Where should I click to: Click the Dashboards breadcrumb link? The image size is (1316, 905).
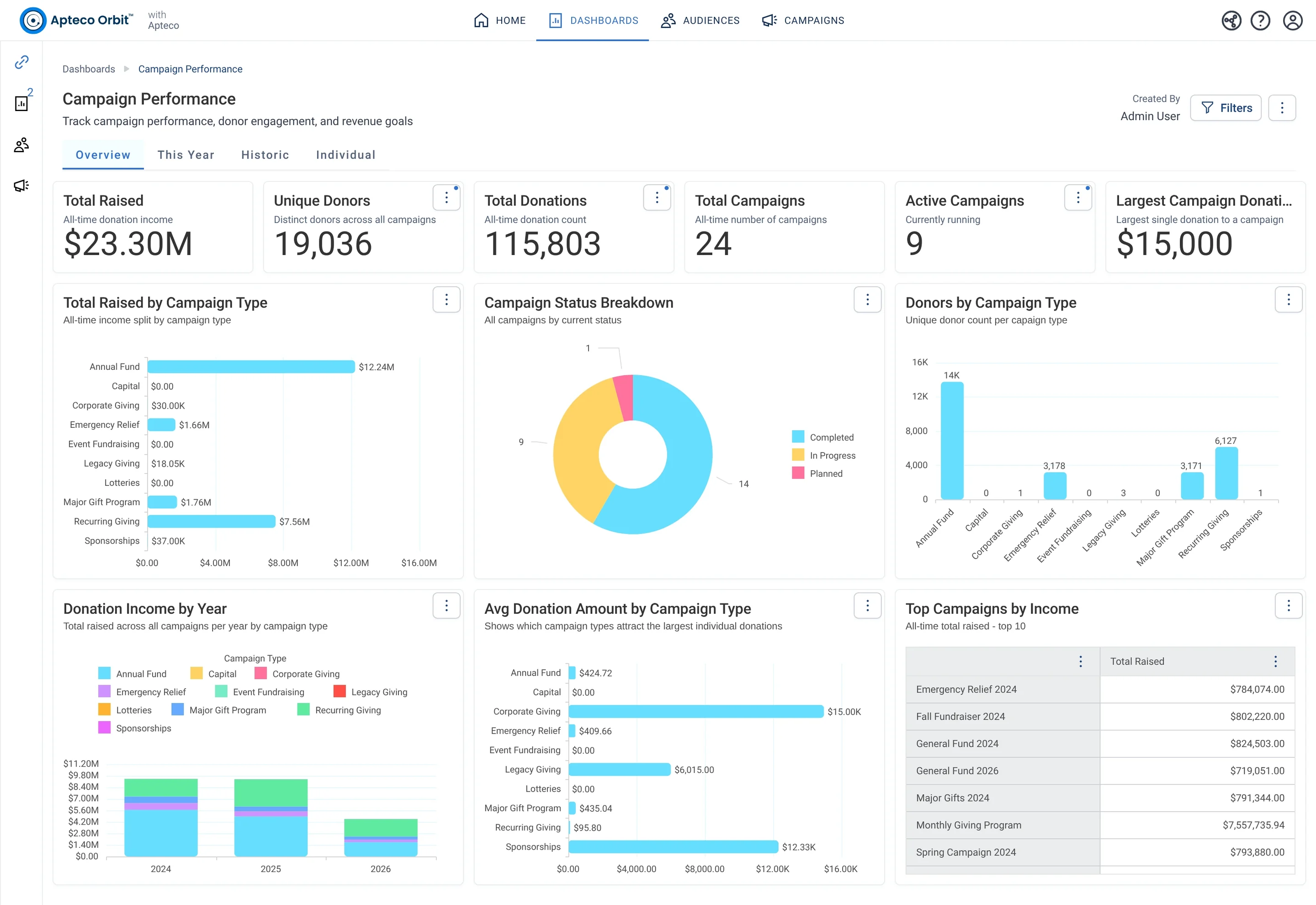88,69
